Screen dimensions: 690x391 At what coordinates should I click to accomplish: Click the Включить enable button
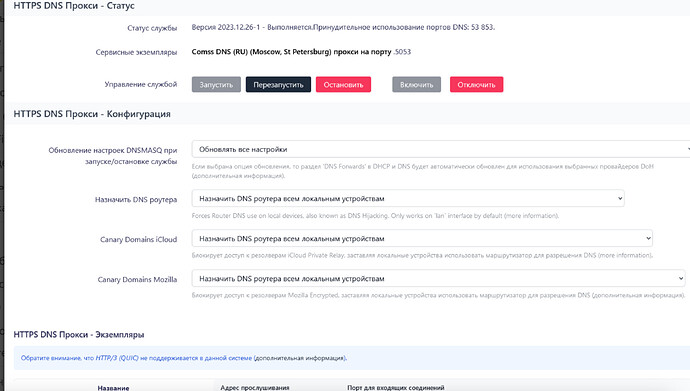[x=416, y=84]
